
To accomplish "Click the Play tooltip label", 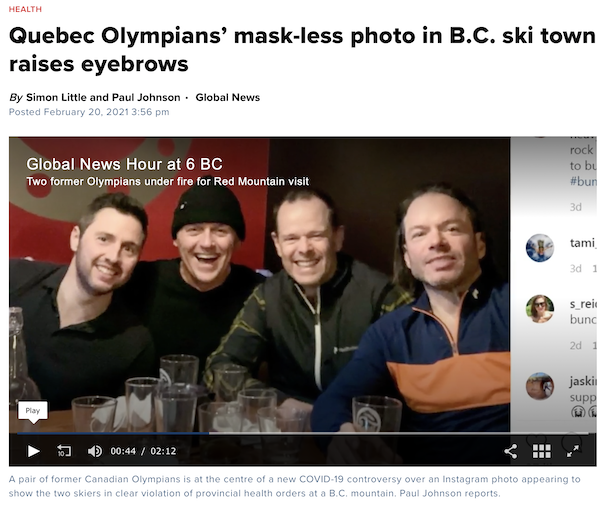I will point(33,411).
